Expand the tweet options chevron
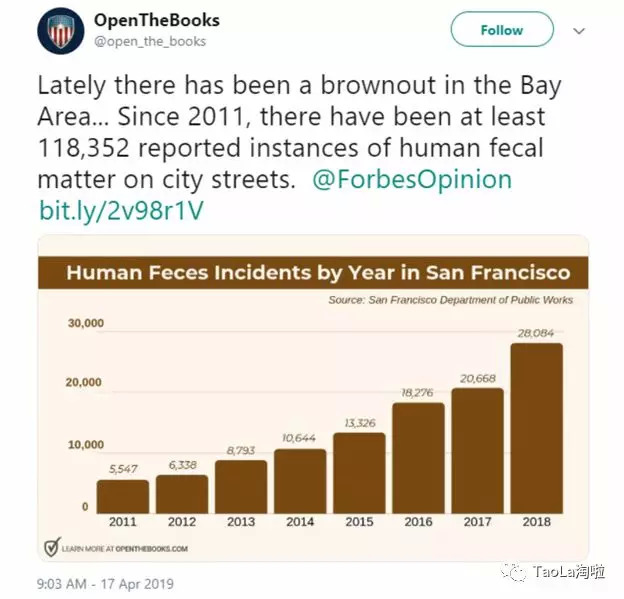624x599 pixels. pyautogui.click(x=578, y=31)
